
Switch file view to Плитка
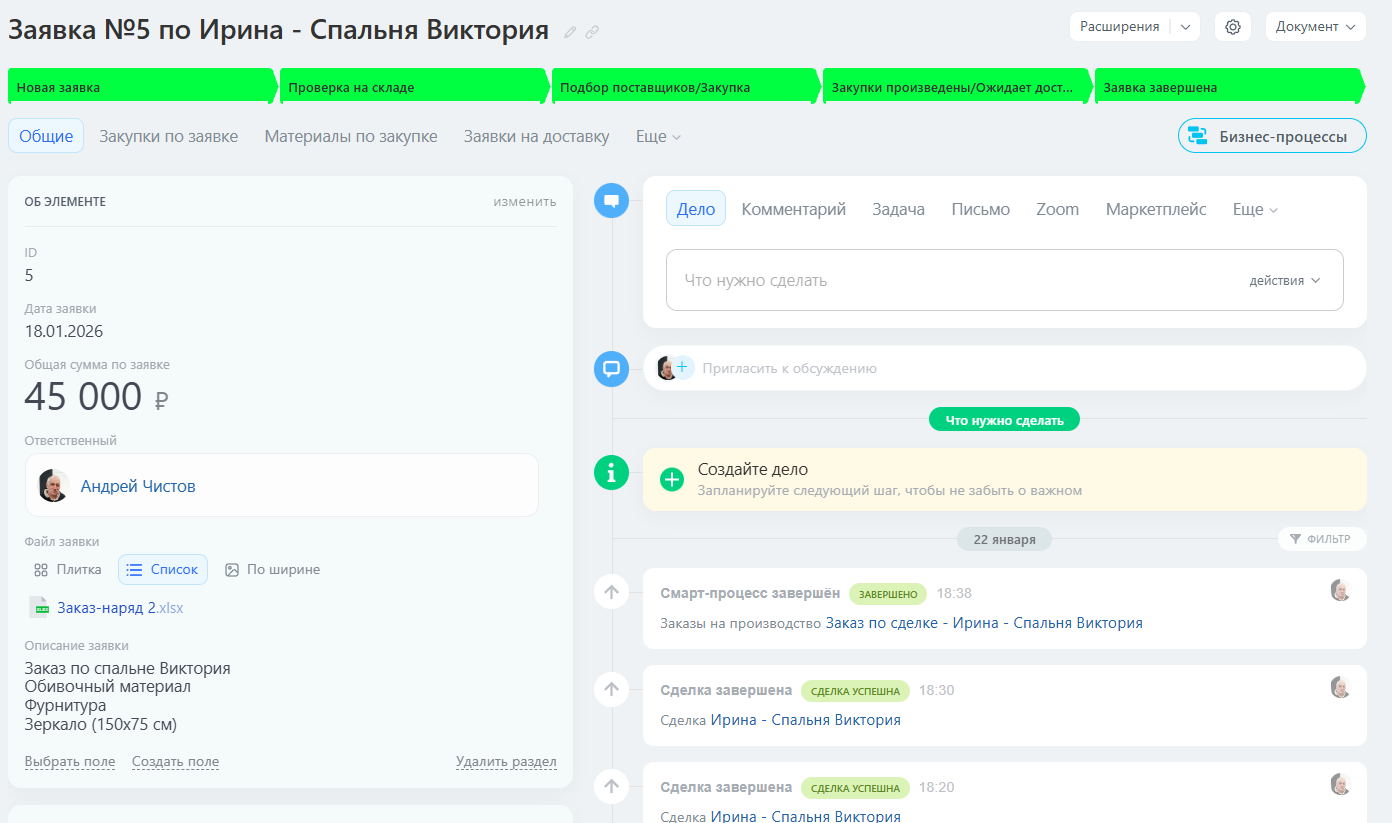coord(68,569)
